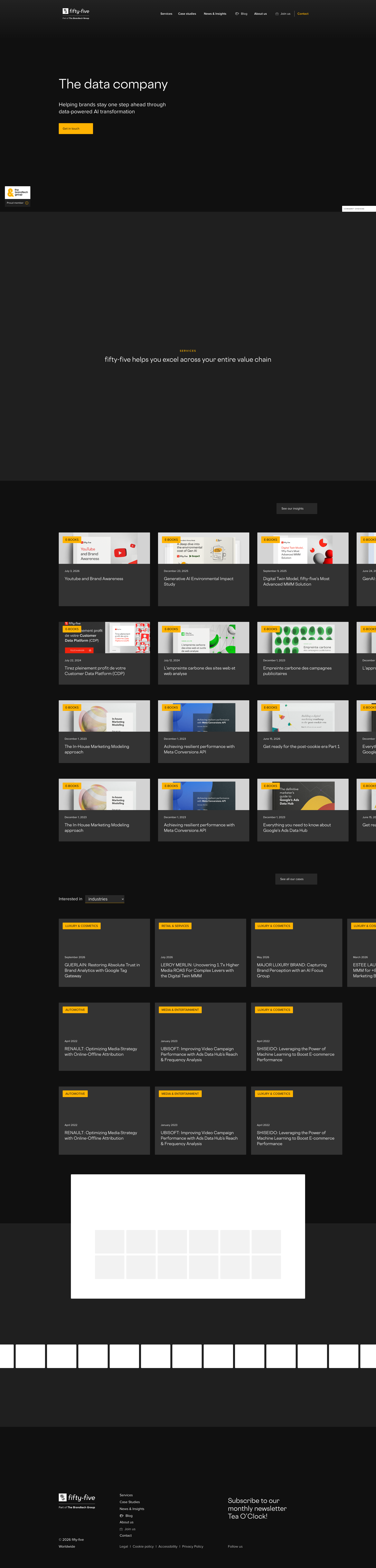The image size is (376, 1568).
Task: Open the Consent choices tab
Action: click(x=359, y=209)
